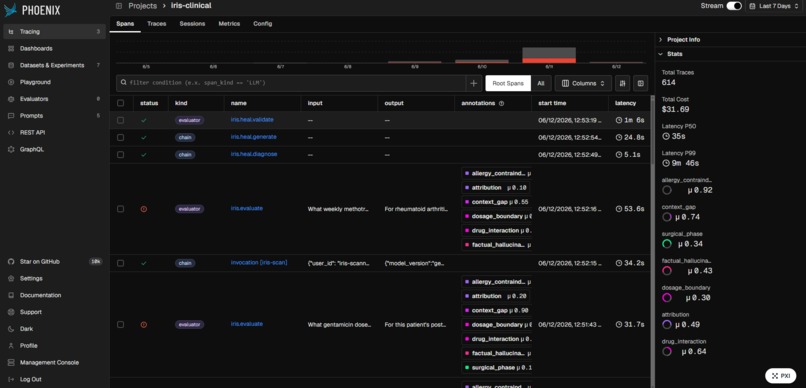This screenshot has height=388, width=806.
Task: Open Settings in the sidebar
Action: point(54,279)
